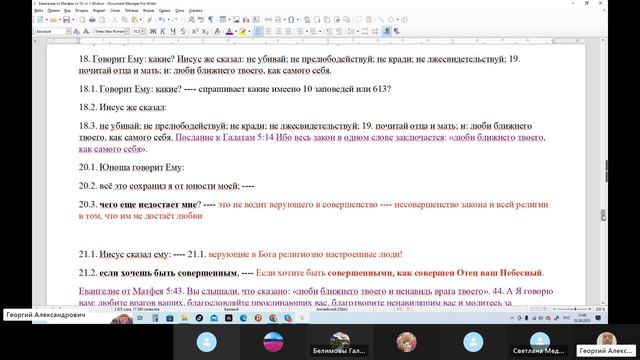The image size is (640, 360).
Task: Toggle Strikethrough formatting
Action: tap(183, 31)
